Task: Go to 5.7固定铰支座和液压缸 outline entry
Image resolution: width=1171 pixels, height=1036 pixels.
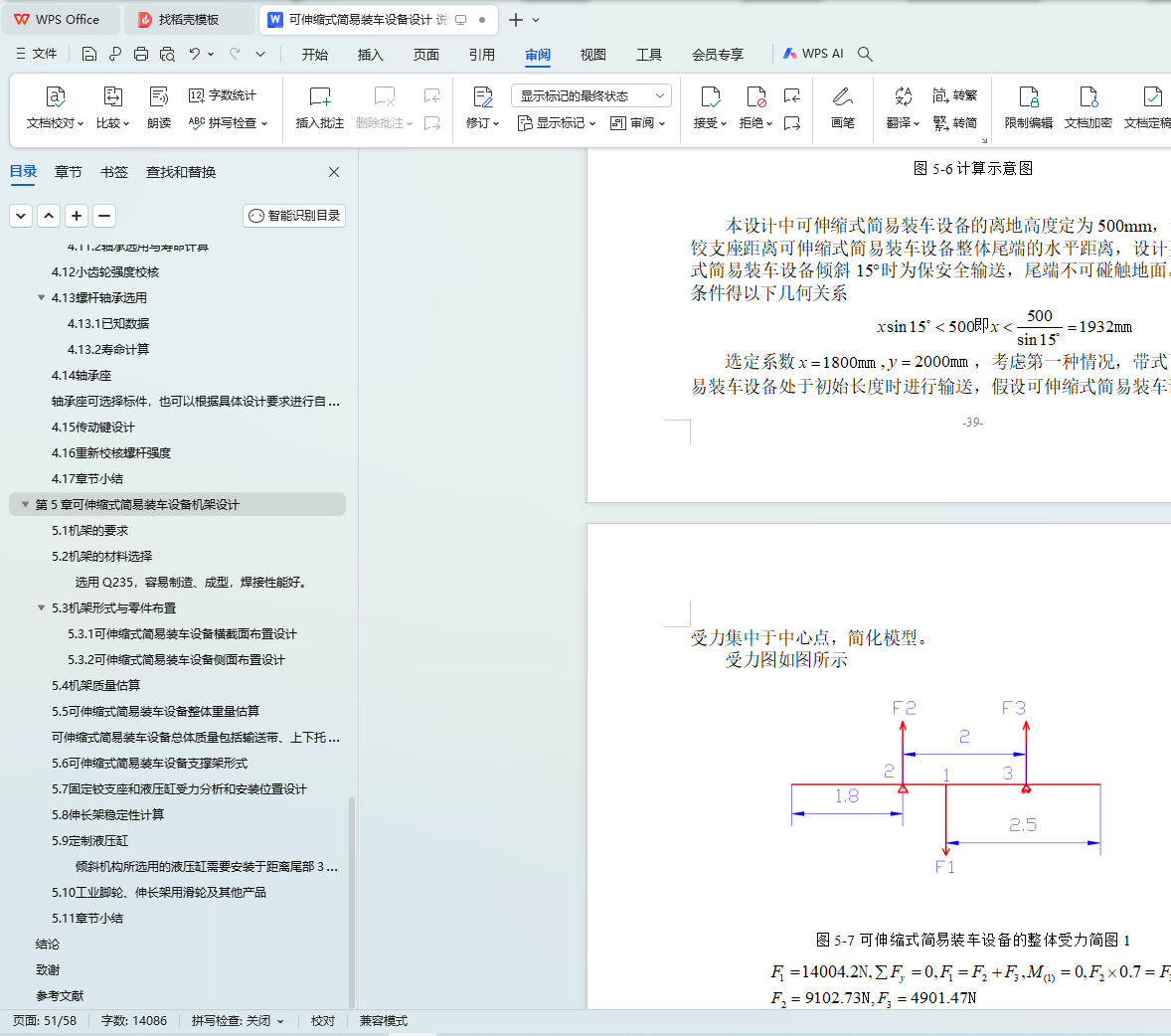Action: point(179,788)
